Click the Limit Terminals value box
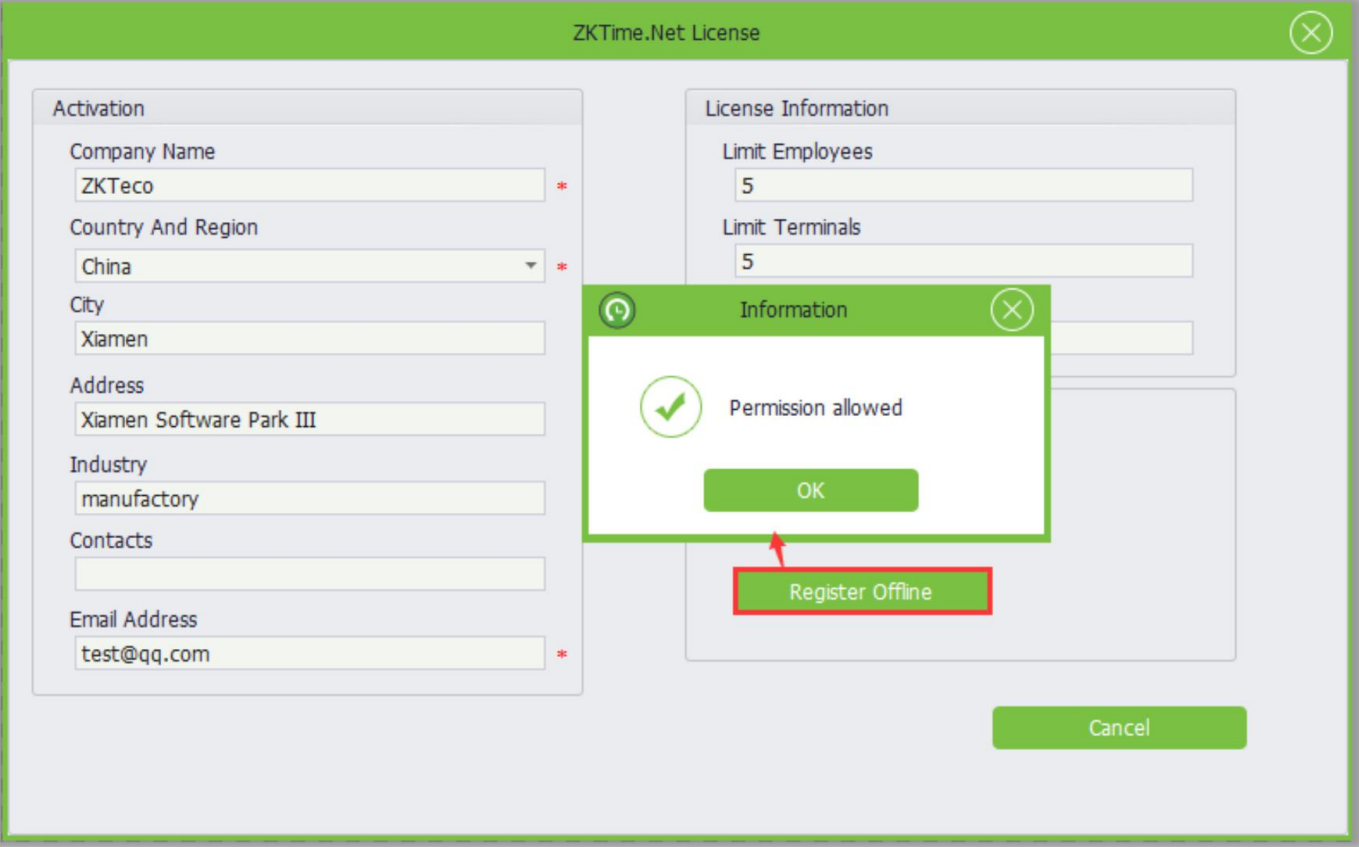The width and height of the screenshot is (1359, 847). 963,262
